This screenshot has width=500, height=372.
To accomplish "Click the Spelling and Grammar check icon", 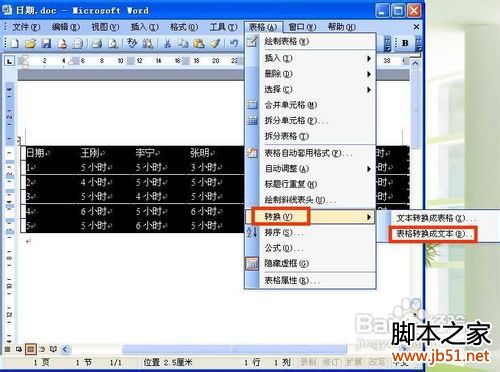I will point(132,43).
